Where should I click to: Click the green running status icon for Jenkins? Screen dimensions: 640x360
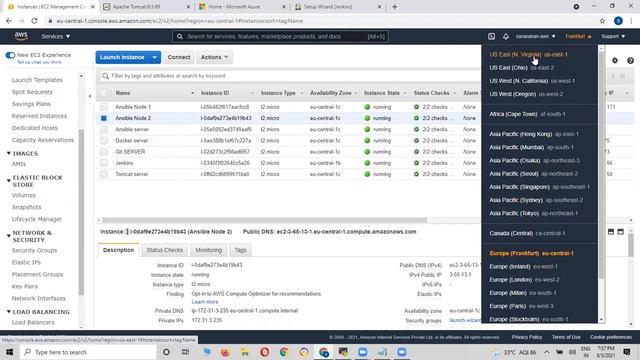(x=367, y=163)
